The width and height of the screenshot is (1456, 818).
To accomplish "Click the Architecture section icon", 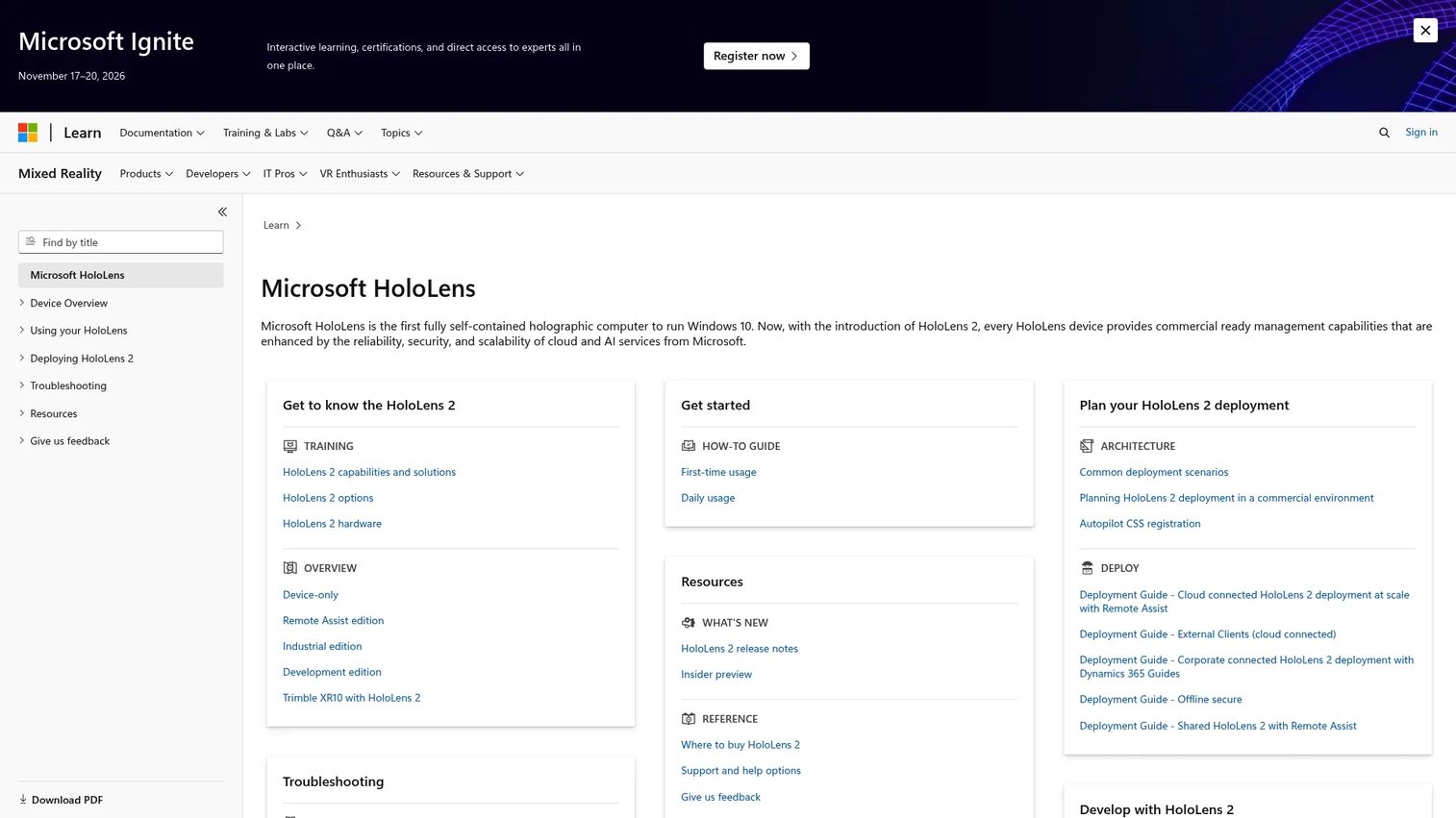I will click(1087, 446).
